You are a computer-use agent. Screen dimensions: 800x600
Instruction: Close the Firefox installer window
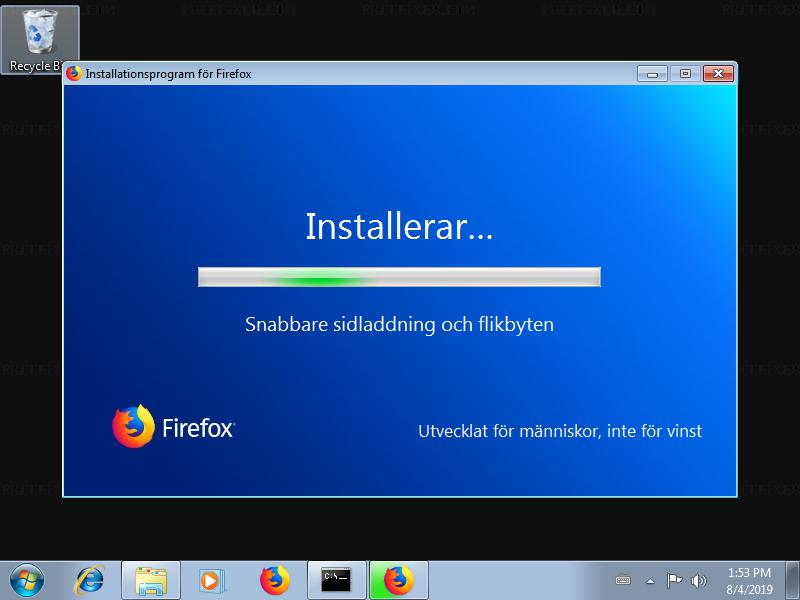pos(718,74)
